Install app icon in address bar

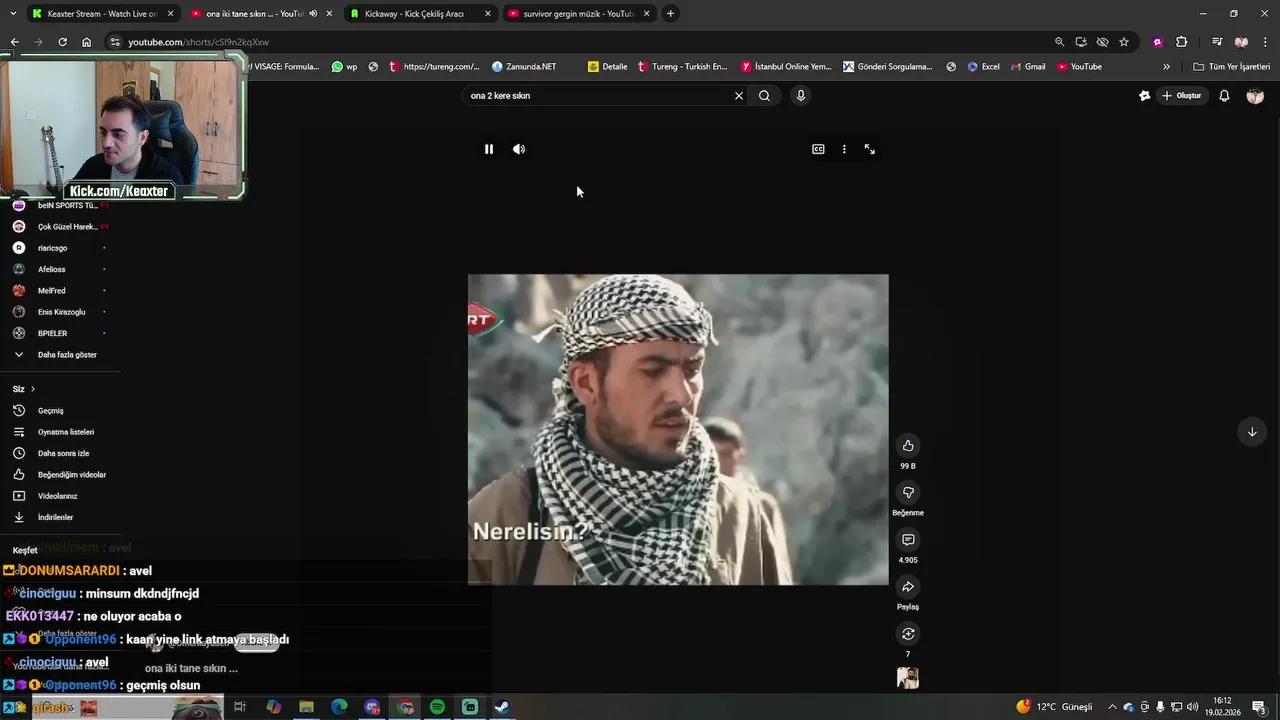(x=1081, y=42)
